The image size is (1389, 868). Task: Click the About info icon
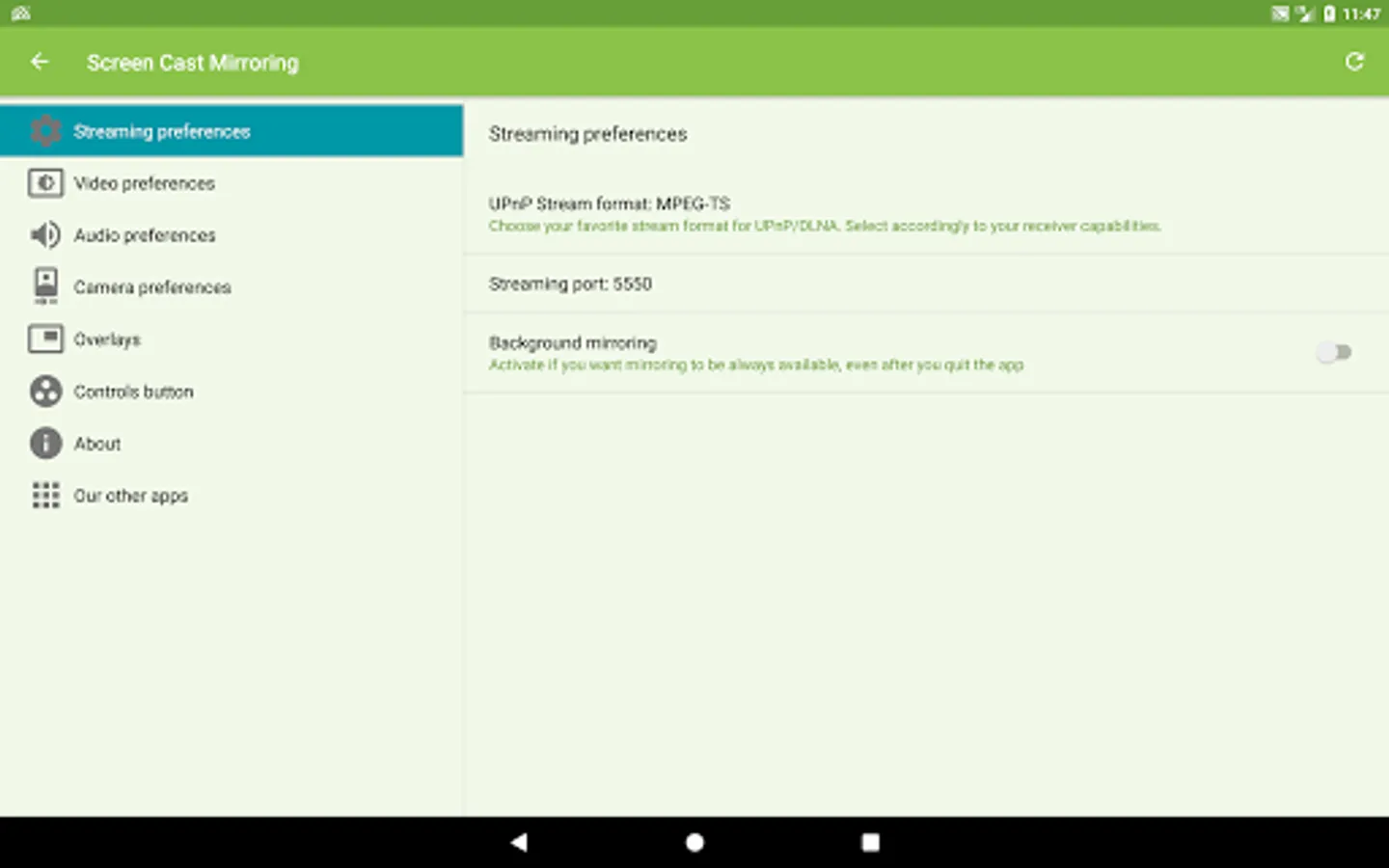pyautogui.click(x=45, y=444)
